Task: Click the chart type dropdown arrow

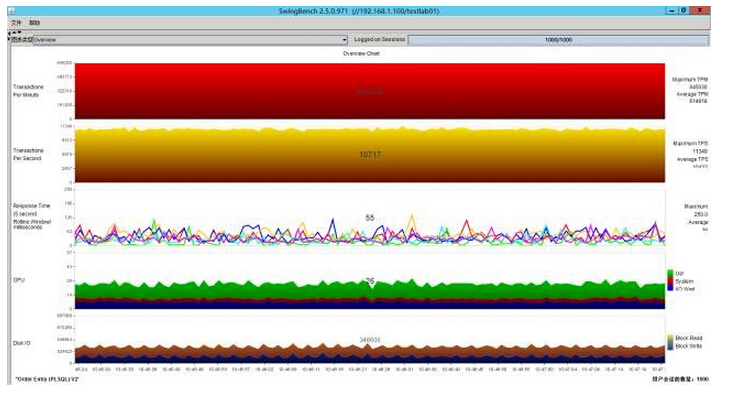Action: point(344,40)
